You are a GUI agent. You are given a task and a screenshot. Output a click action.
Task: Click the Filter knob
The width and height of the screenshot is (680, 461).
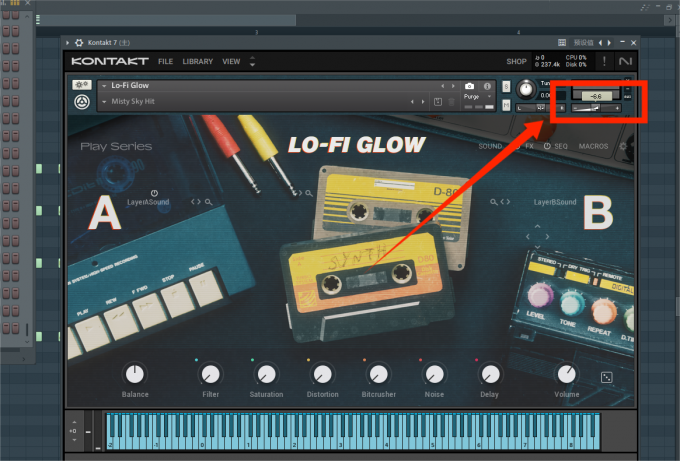click(210, 374)
